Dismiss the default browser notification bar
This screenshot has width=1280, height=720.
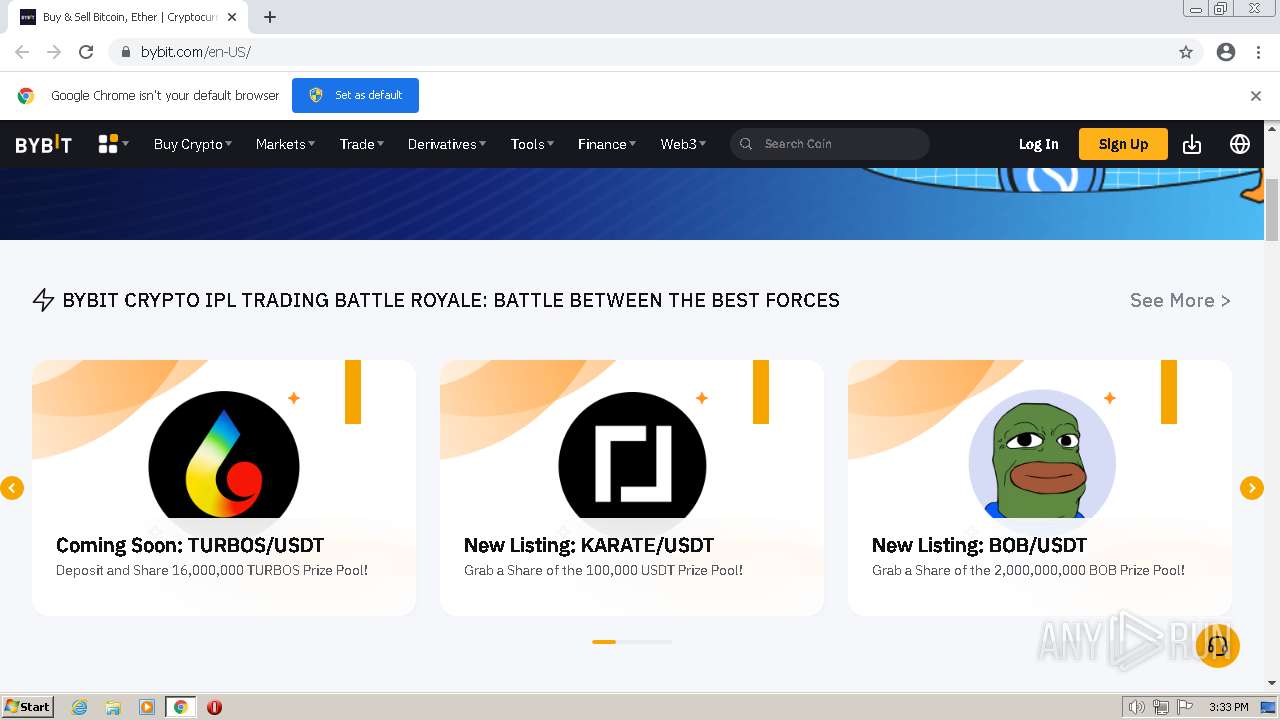tap(1256, 96)
